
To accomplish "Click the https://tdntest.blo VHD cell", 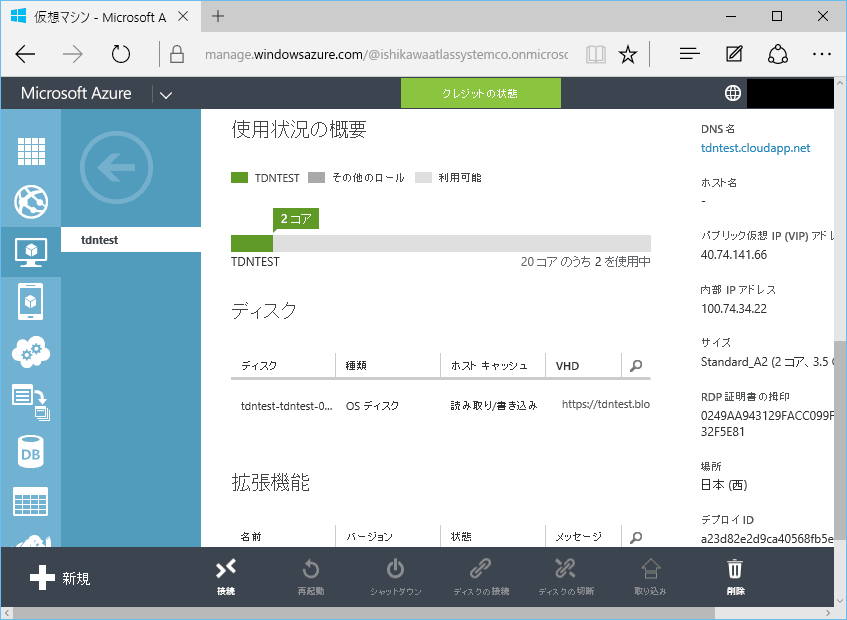I will tap(606, 405).
